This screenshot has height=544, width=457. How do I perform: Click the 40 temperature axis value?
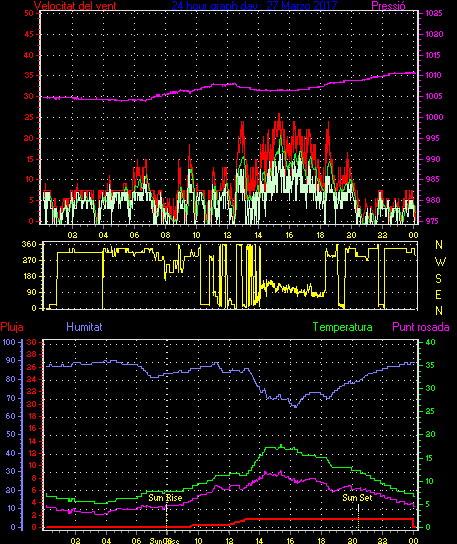point(430,342)
